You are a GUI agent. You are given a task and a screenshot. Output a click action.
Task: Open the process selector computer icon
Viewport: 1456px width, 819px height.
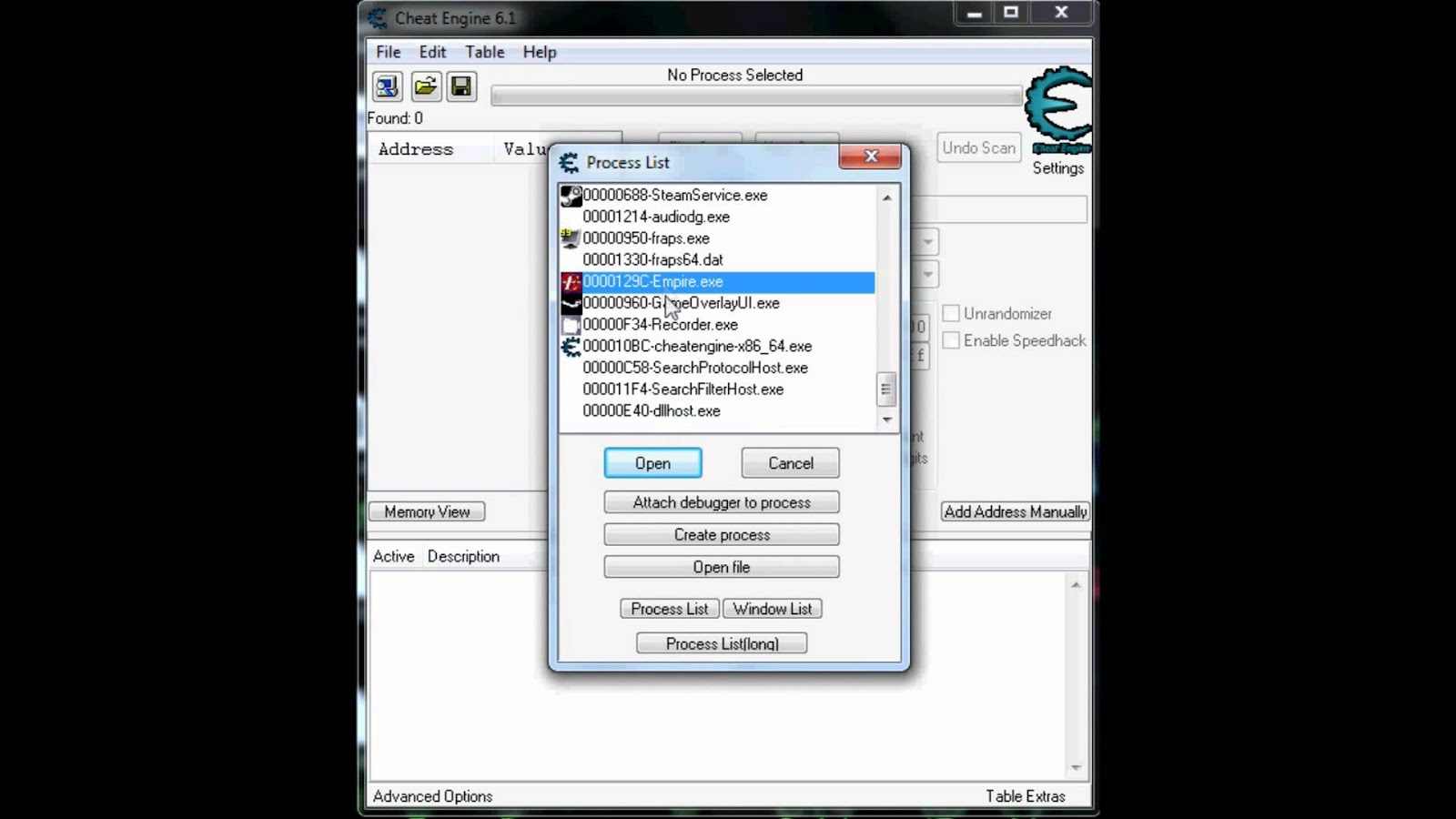pos(387,86)
